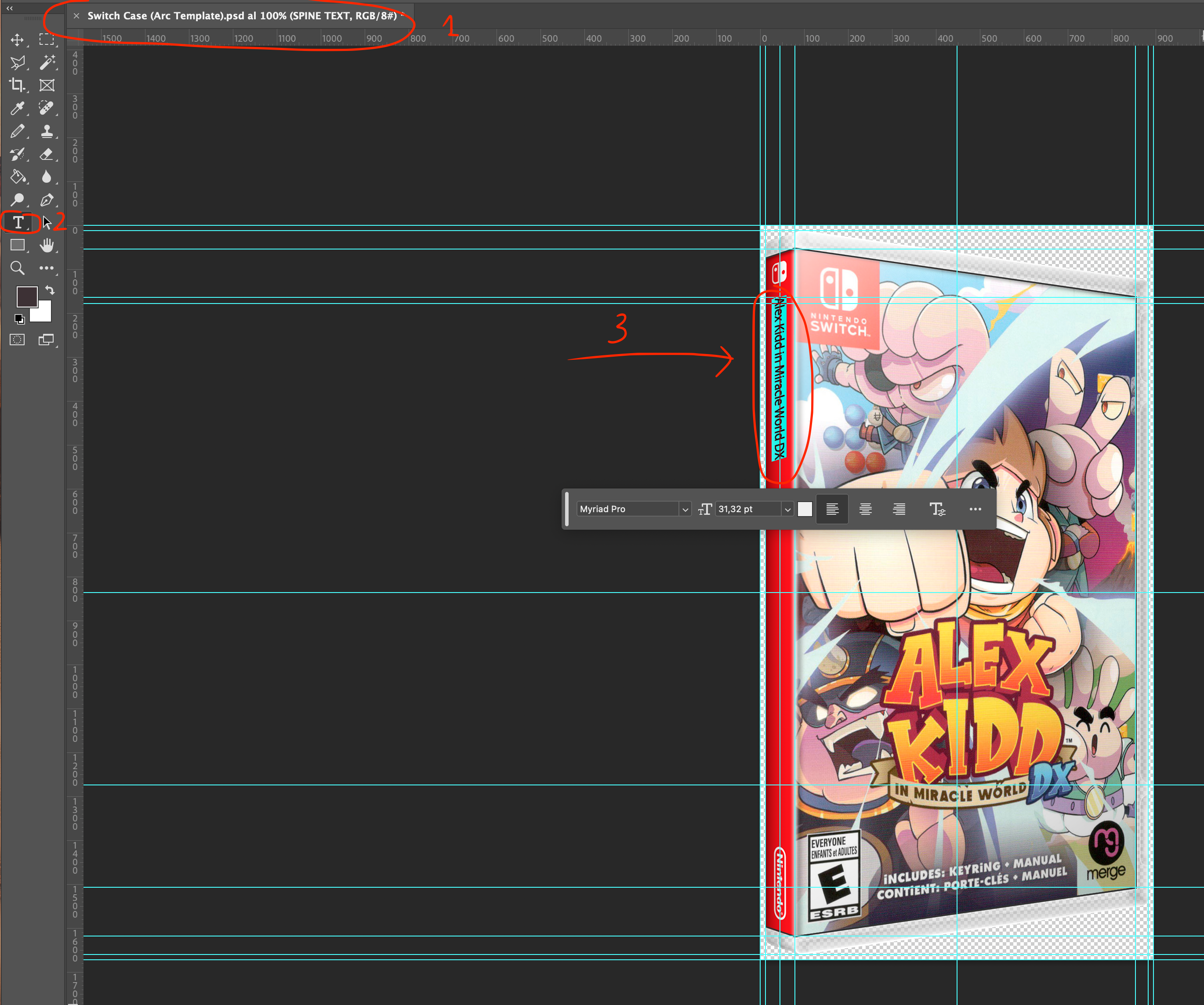This screenshot has height=1005, width=1204.
Task: Select the Clone Stamp tool
Action: [x=47, y=131]
